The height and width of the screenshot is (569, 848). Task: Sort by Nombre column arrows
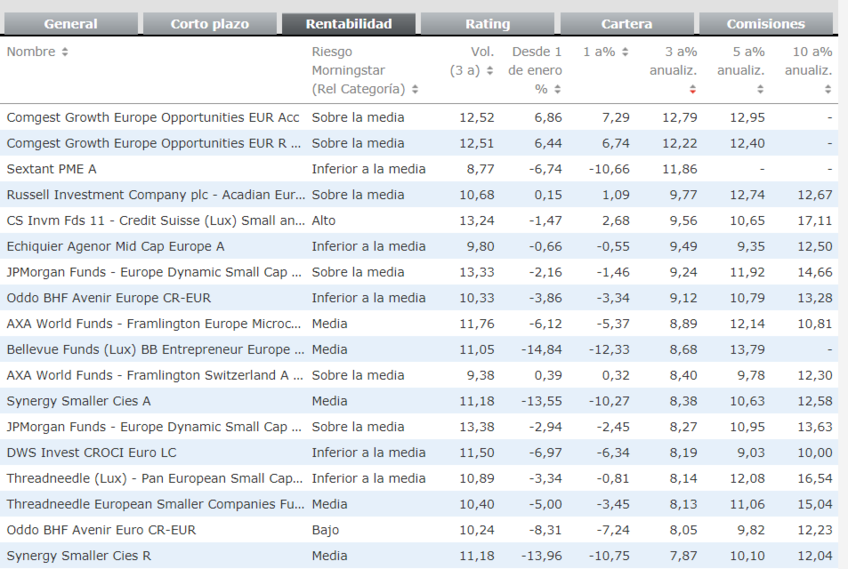tap(65, 52)
